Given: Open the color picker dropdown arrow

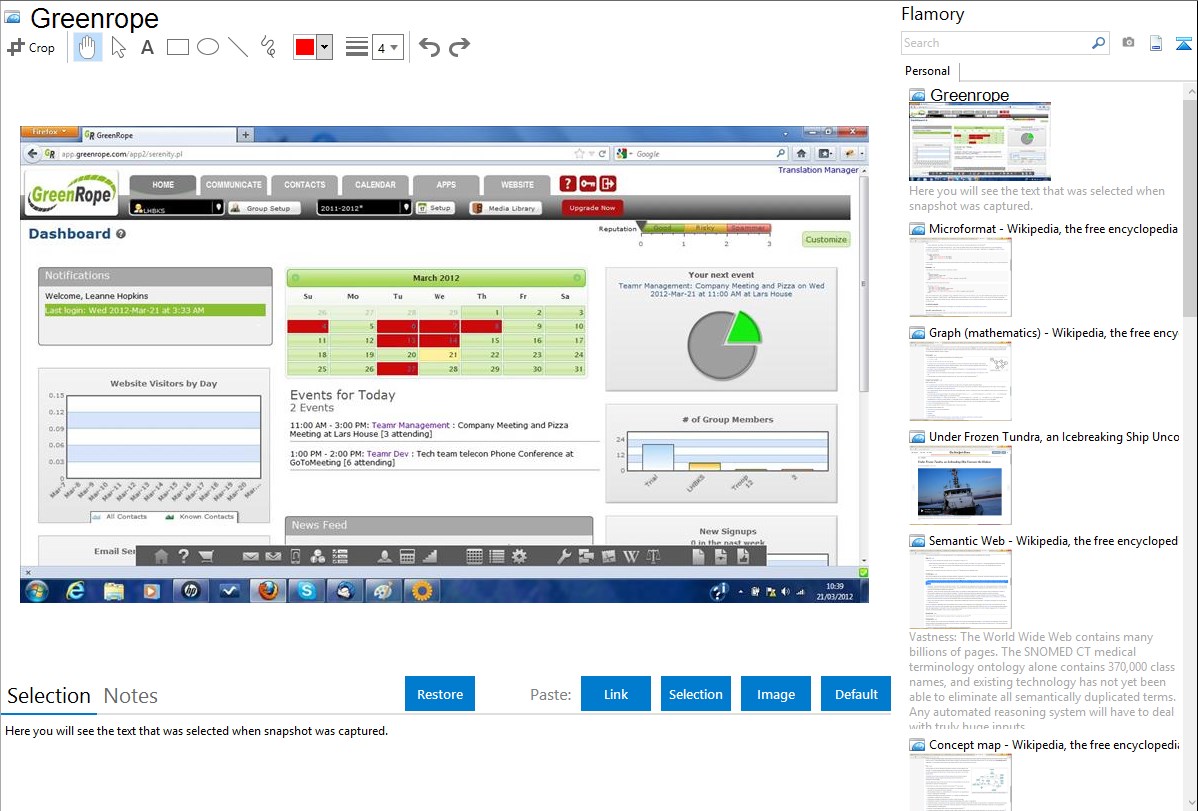Looking at the screenshot, I should click(325, 47).
